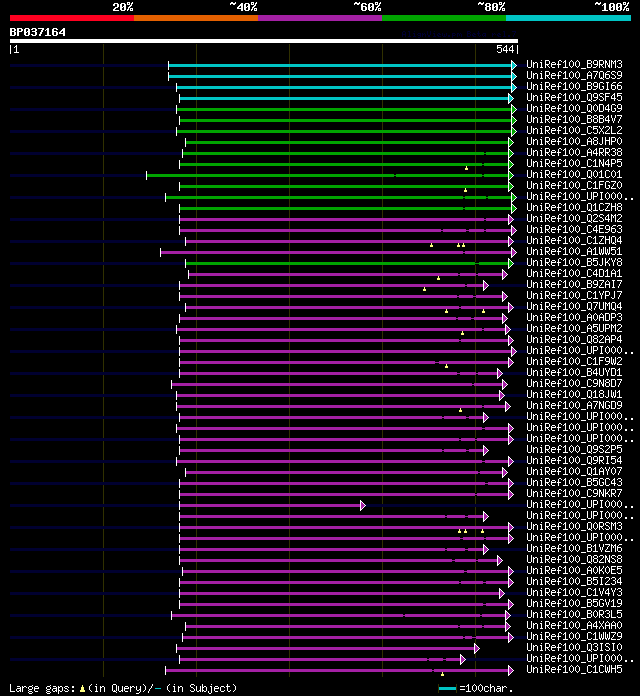The height and width of the screenshot is (696, 640).
Task: Select label UniRef100_A7NGD9
Action: click(x=574, y=406)
